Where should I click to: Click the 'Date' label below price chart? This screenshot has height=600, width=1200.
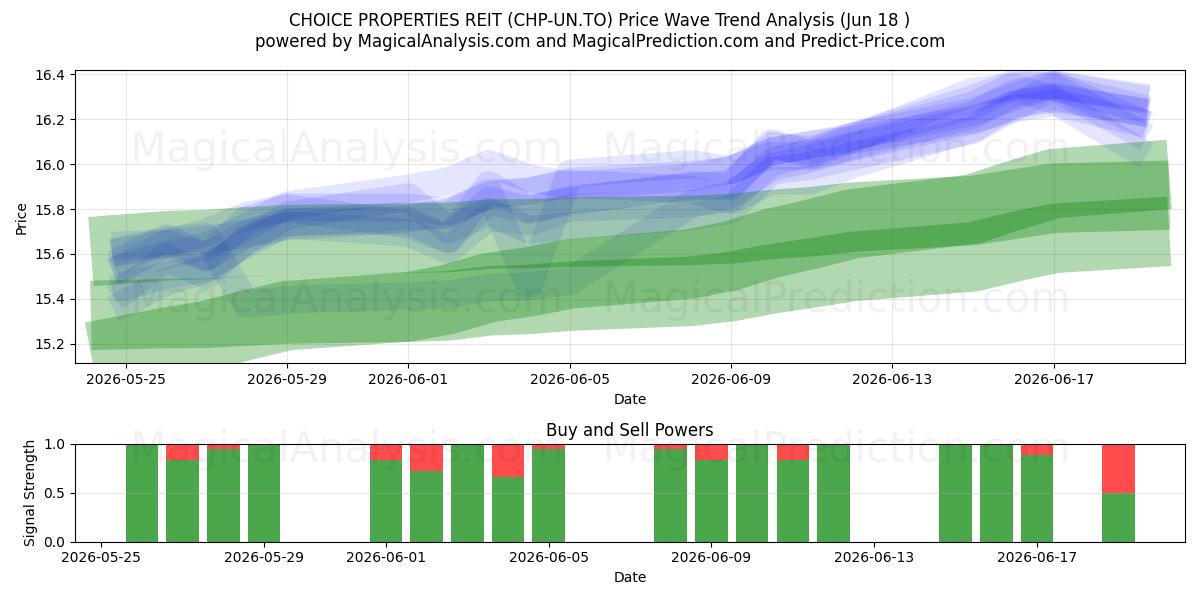pos(630,399)
